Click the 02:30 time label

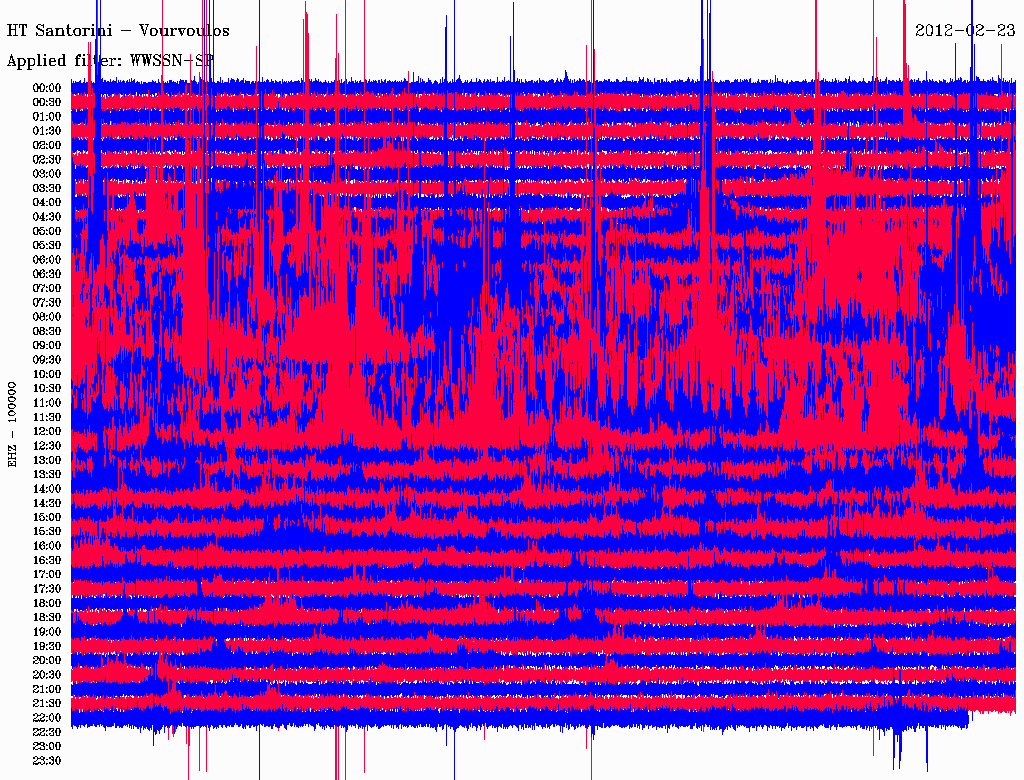click(x=47, y=160)
